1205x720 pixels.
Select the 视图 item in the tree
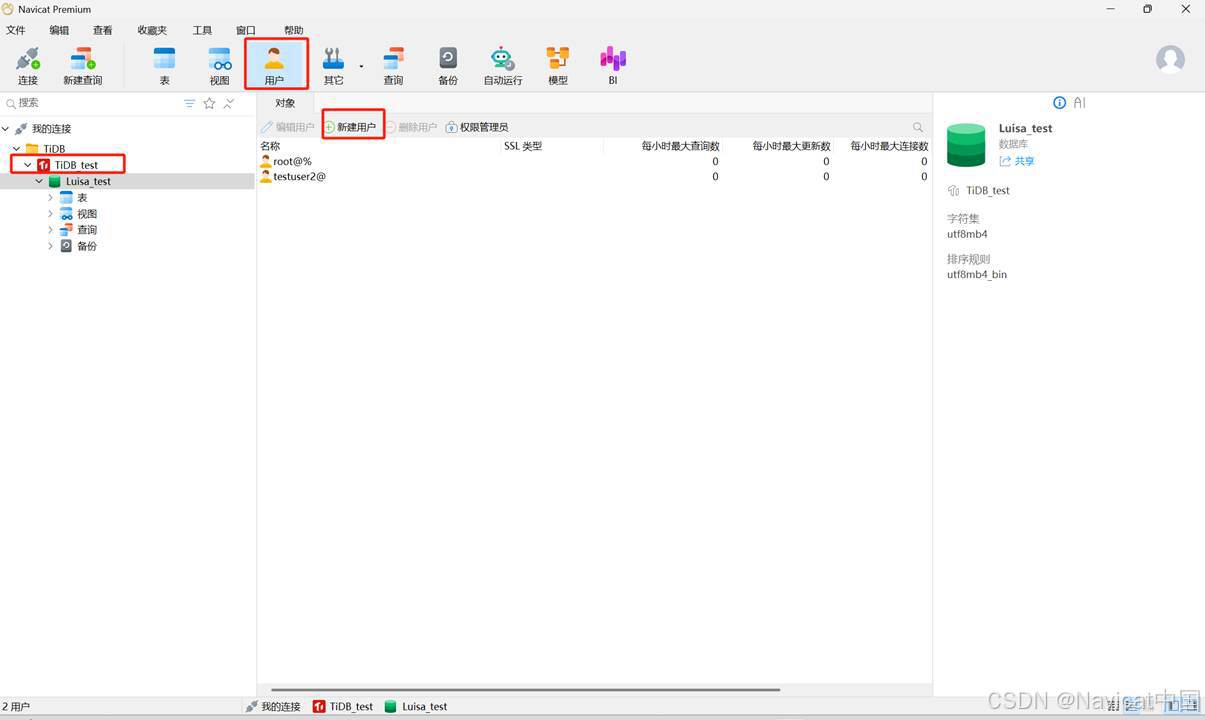[87, 214]
